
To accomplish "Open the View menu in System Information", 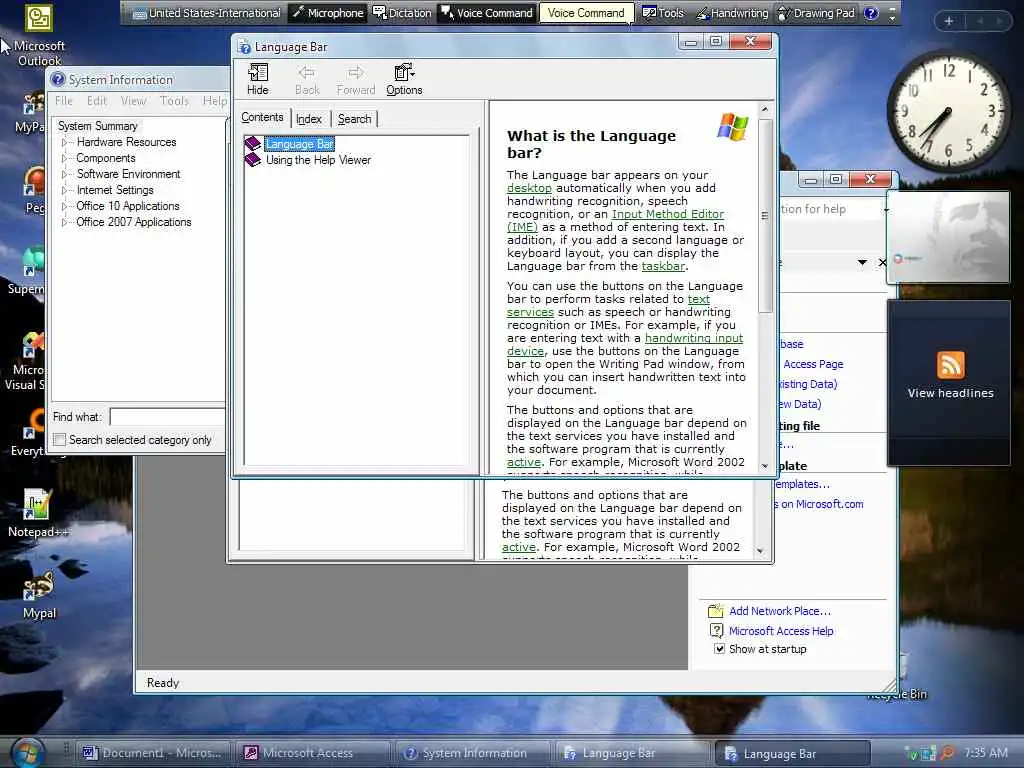I will coord(133,101).
